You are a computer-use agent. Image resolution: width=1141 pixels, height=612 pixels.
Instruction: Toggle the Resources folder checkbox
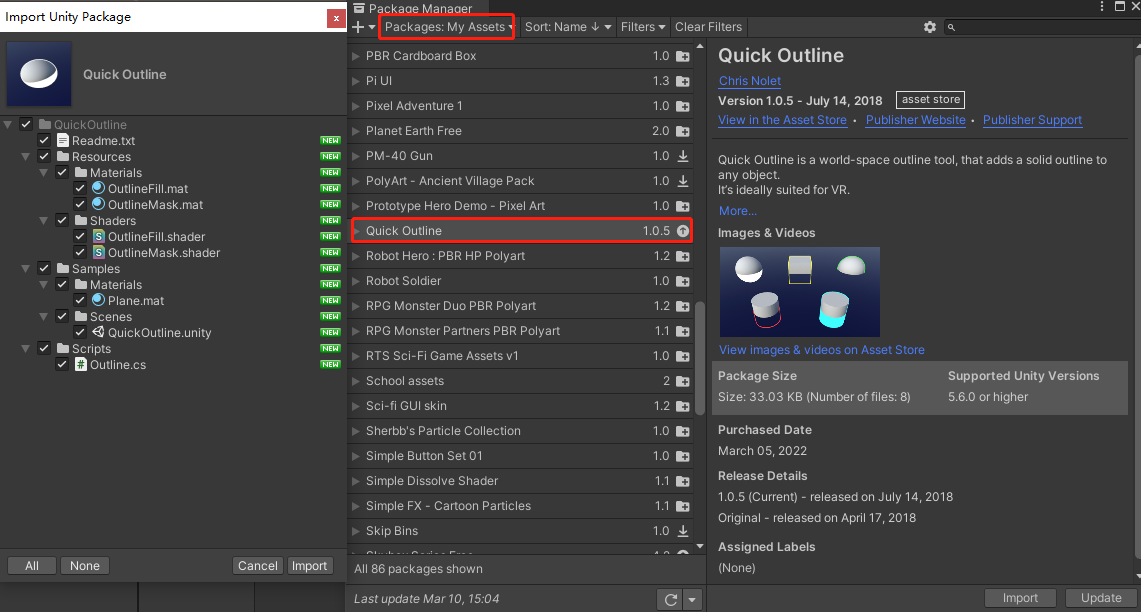coord(44,156)
